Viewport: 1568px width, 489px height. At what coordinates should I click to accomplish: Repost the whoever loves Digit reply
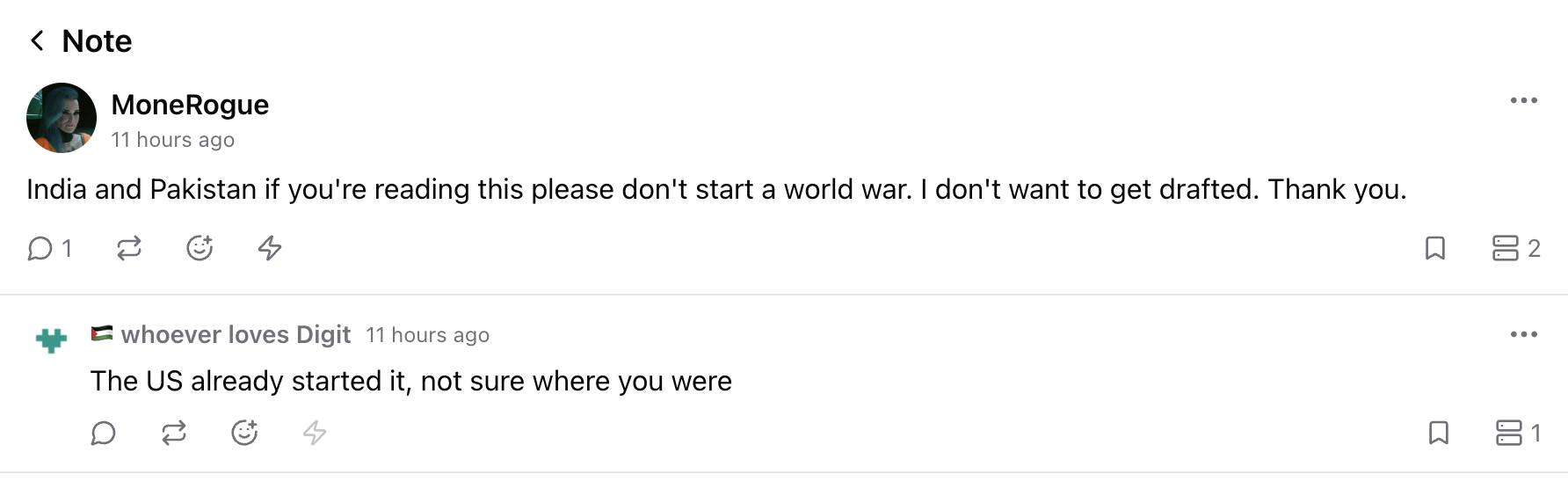(x=174, y=434)
